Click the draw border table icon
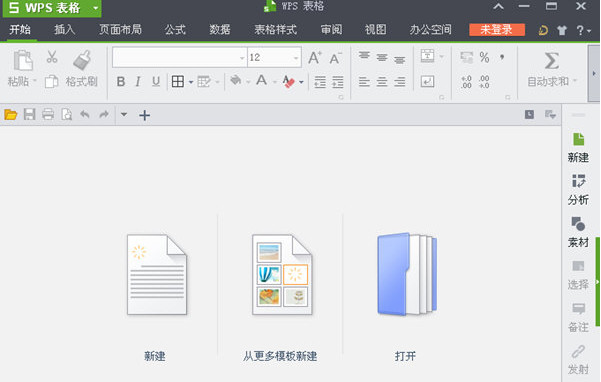 204,81
